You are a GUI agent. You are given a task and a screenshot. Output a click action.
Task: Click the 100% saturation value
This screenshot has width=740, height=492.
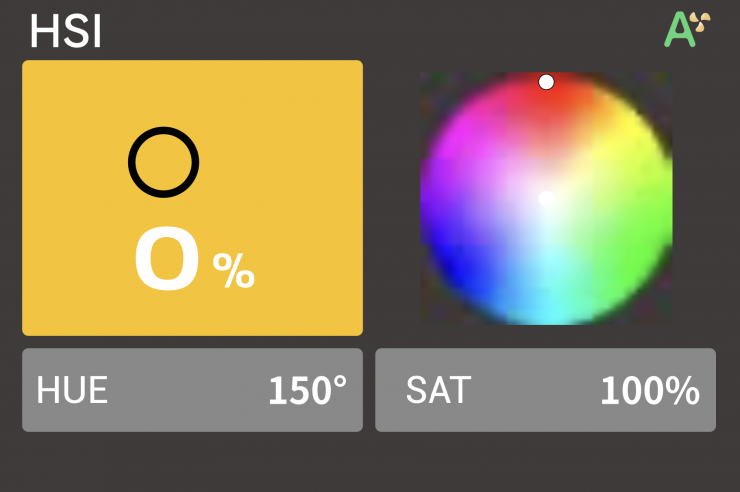[x=649, y=391]
